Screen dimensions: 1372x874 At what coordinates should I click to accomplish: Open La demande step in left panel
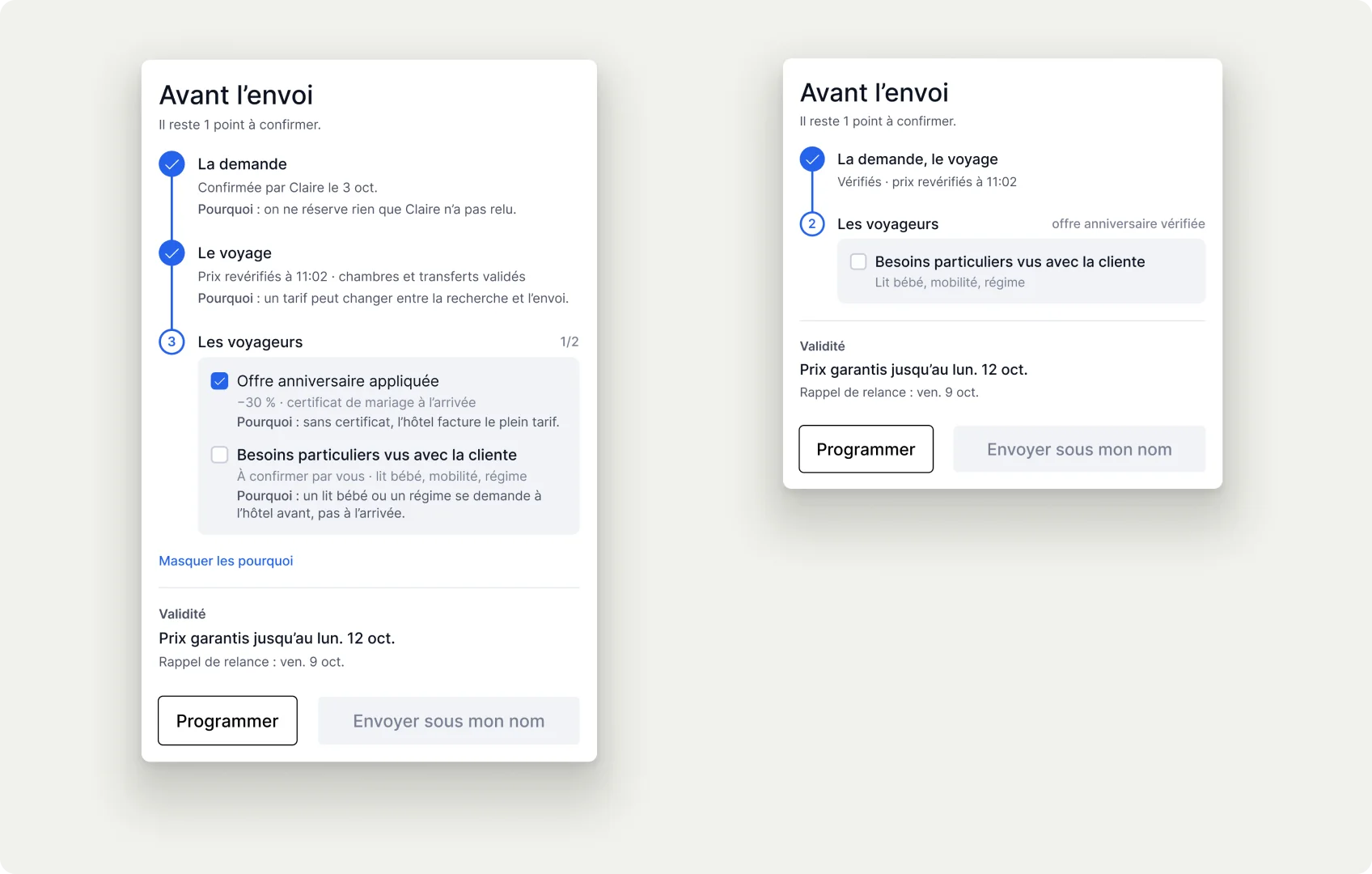(242, 164)
